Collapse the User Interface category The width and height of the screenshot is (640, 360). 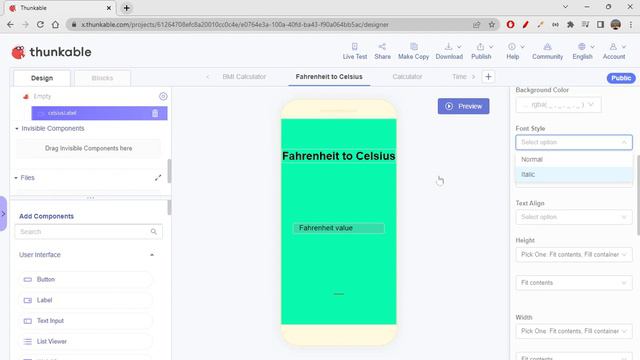pyautogui.click(x=152, y=255)
